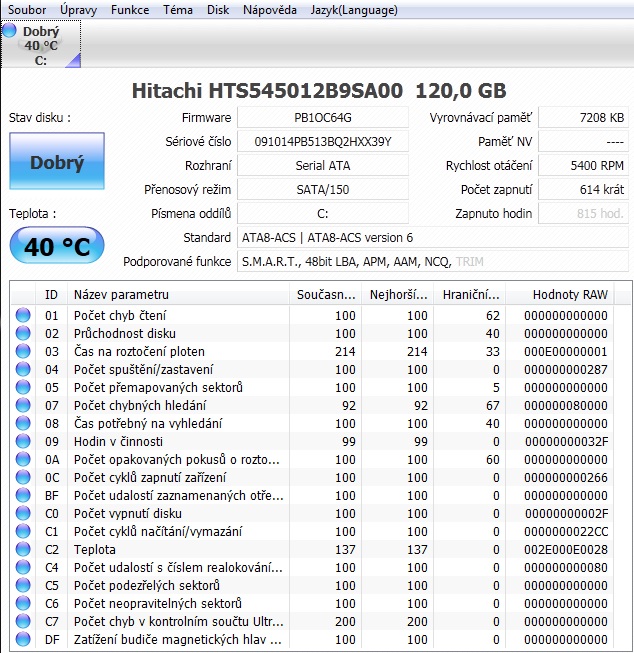Open the Nápověda menu
The width and height of the screenshot is (634, 653).
[x=270, y=10]
